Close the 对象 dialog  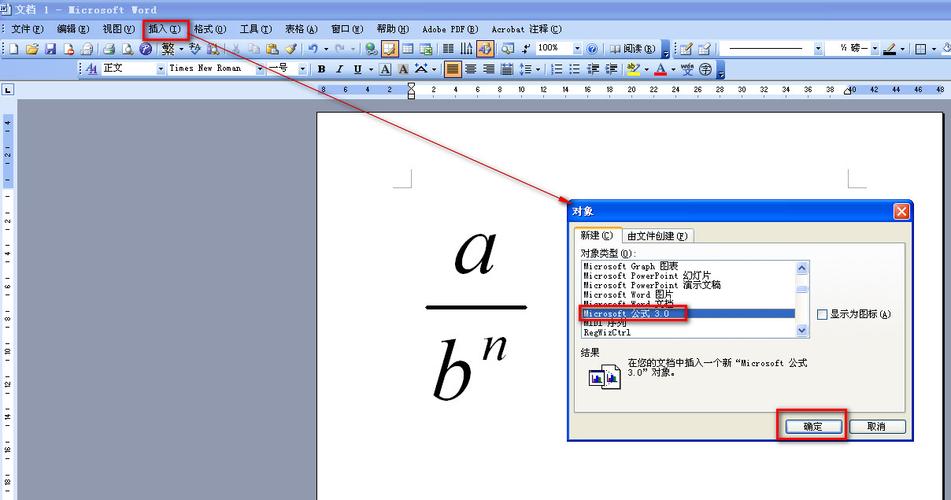(901, 211)
